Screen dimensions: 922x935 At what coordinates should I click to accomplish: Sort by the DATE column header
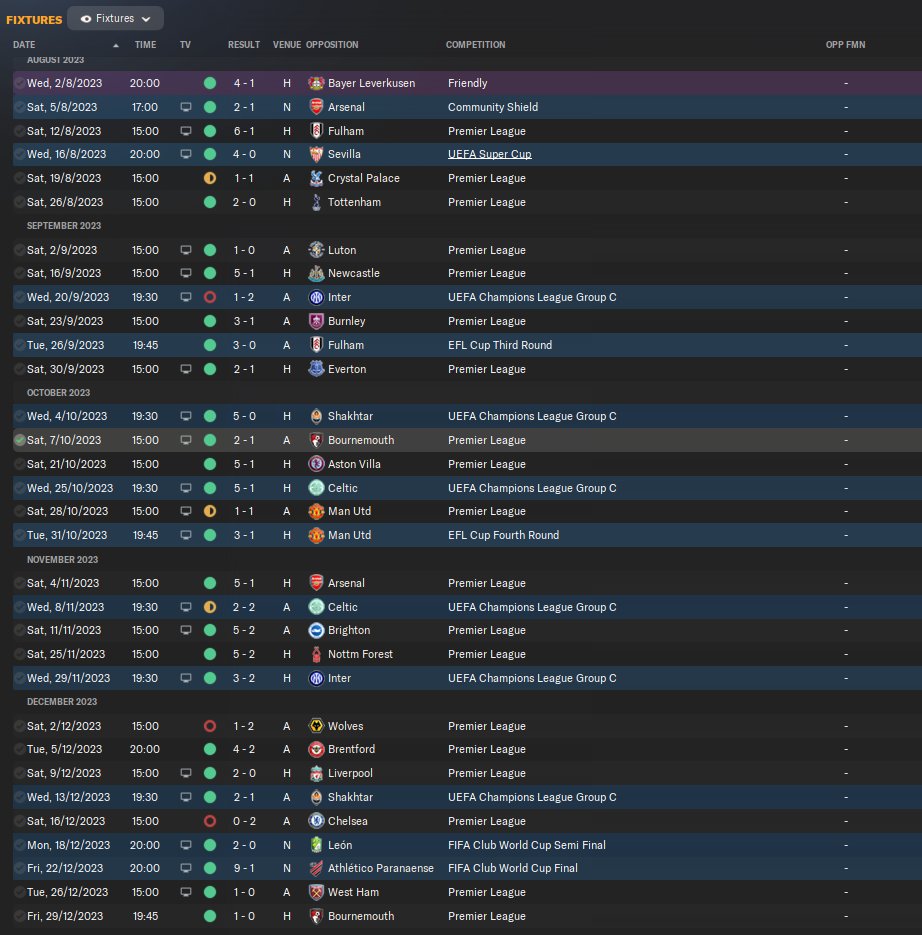pyautogui.click(x=24, y=45)
